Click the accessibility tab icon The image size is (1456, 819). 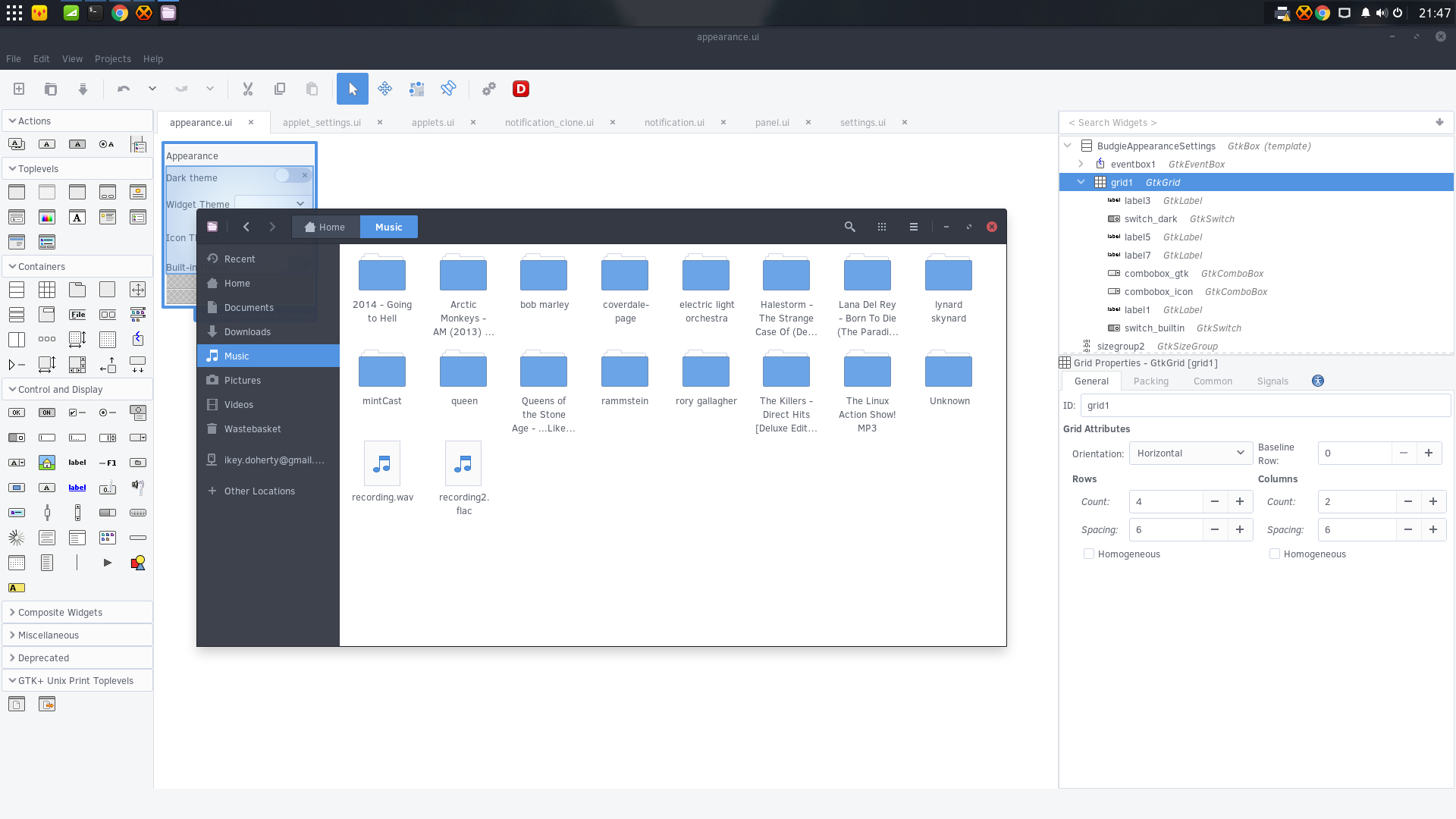pyautogui.click(x=1318, y=381)
